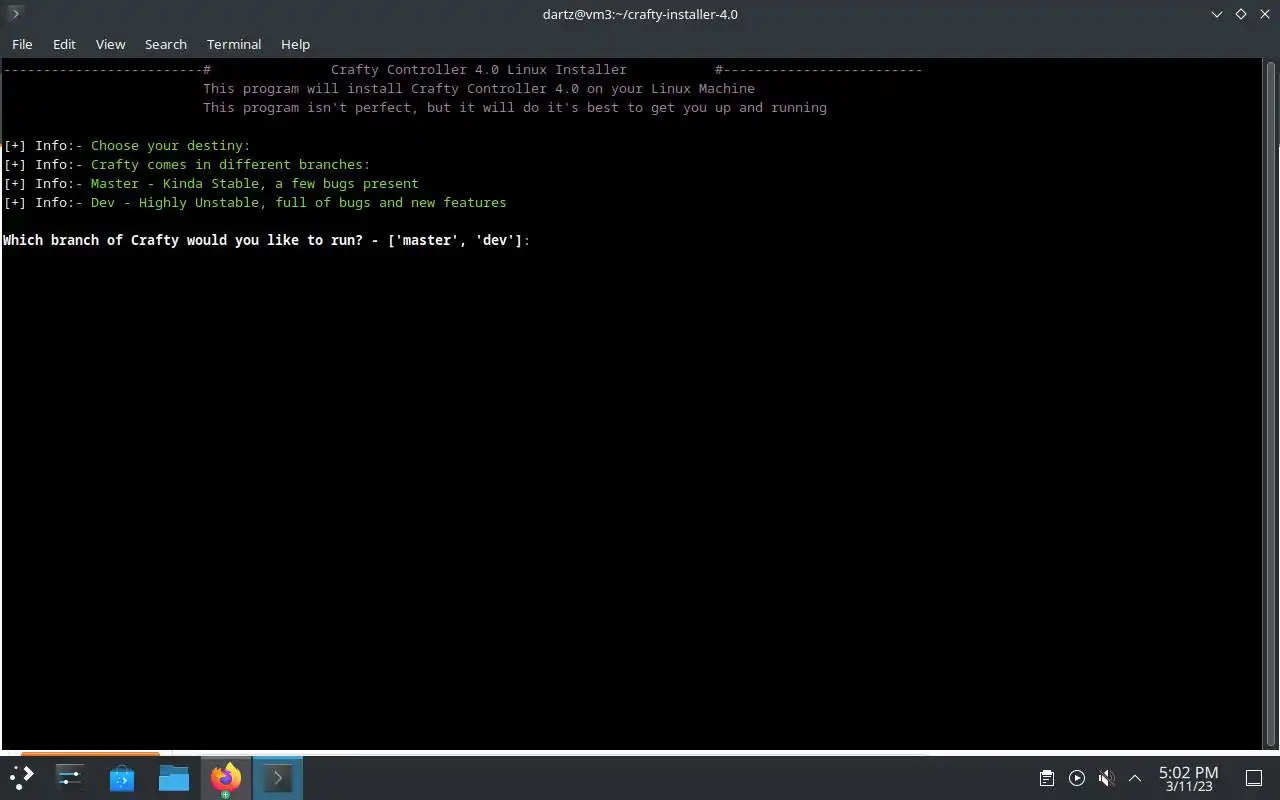Select the Konsole terminal taskbar entry
The height and width of the screenshot is (800, 1280).
point(277,777)
